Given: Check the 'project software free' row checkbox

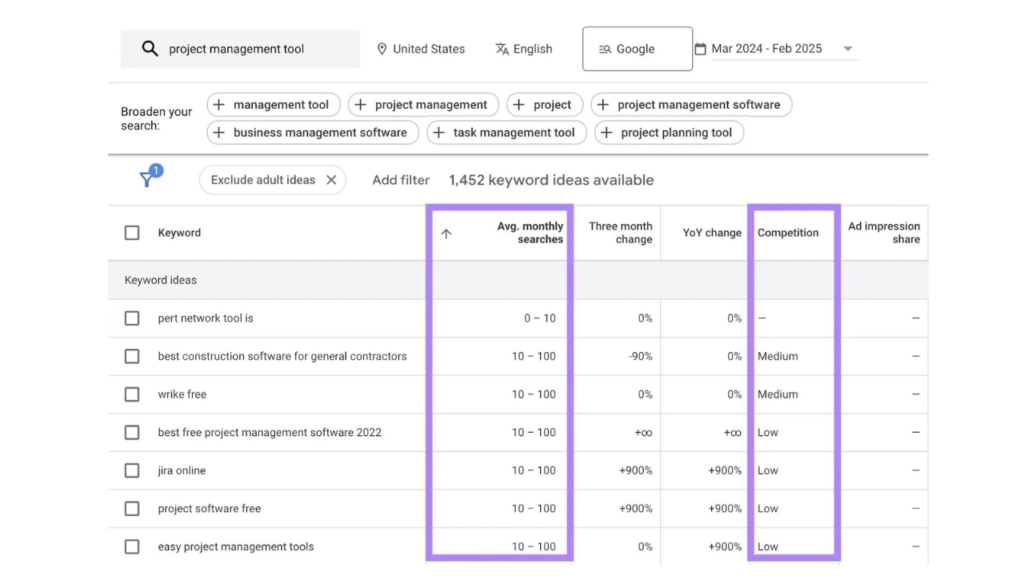Looking at the screenshot, I should pyautogui.click(x=132, y=509).
